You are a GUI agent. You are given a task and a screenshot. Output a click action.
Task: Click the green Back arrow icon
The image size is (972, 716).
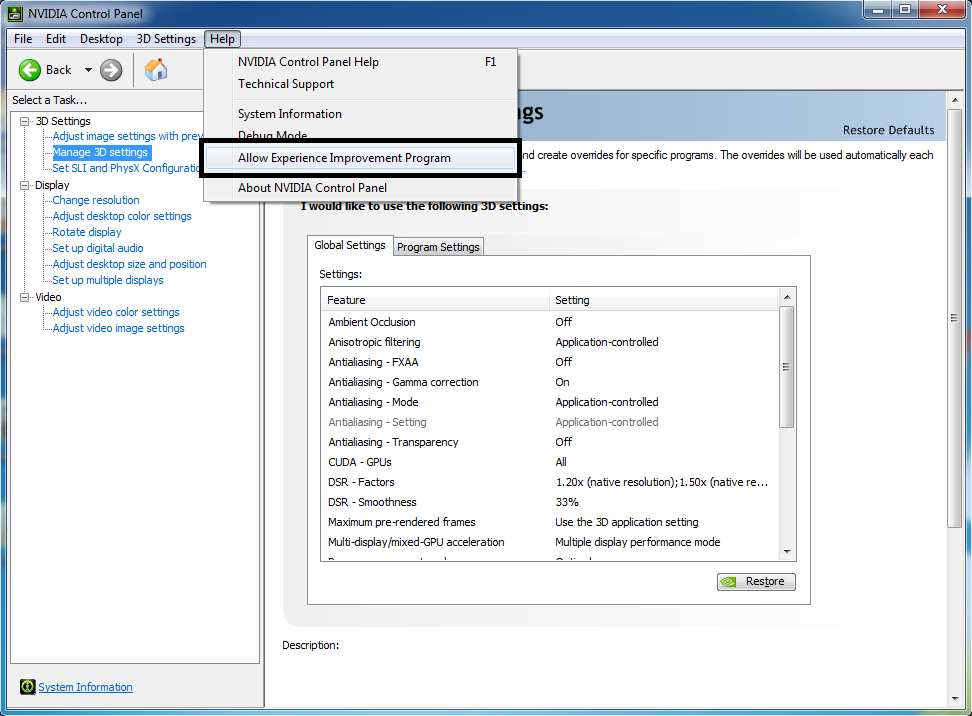click(30, 70)
